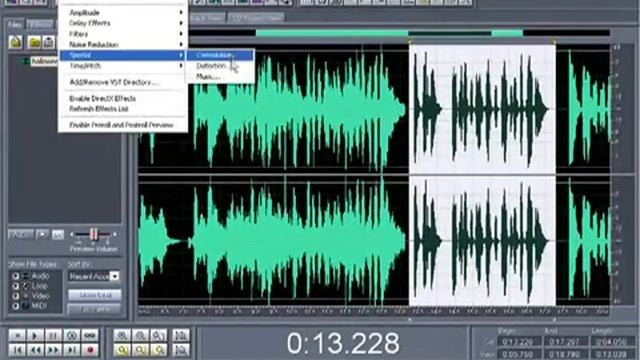Image resolution: width=640 pixels, height=360 pixels.
Task: Click the Go to End transport button
Action: click(x=72, y=350)
